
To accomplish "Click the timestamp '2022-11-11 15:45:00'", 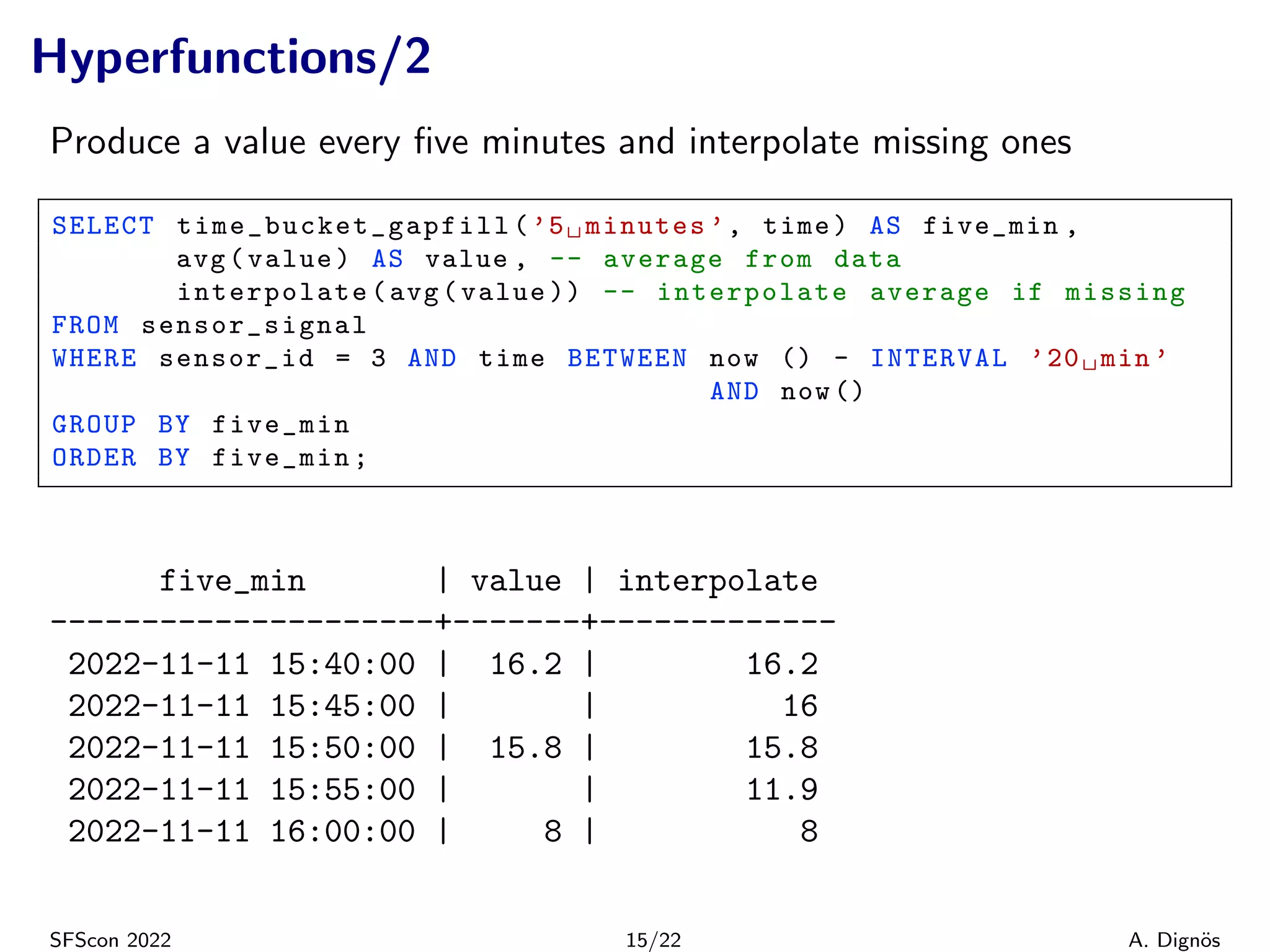I will pos(241,706).
